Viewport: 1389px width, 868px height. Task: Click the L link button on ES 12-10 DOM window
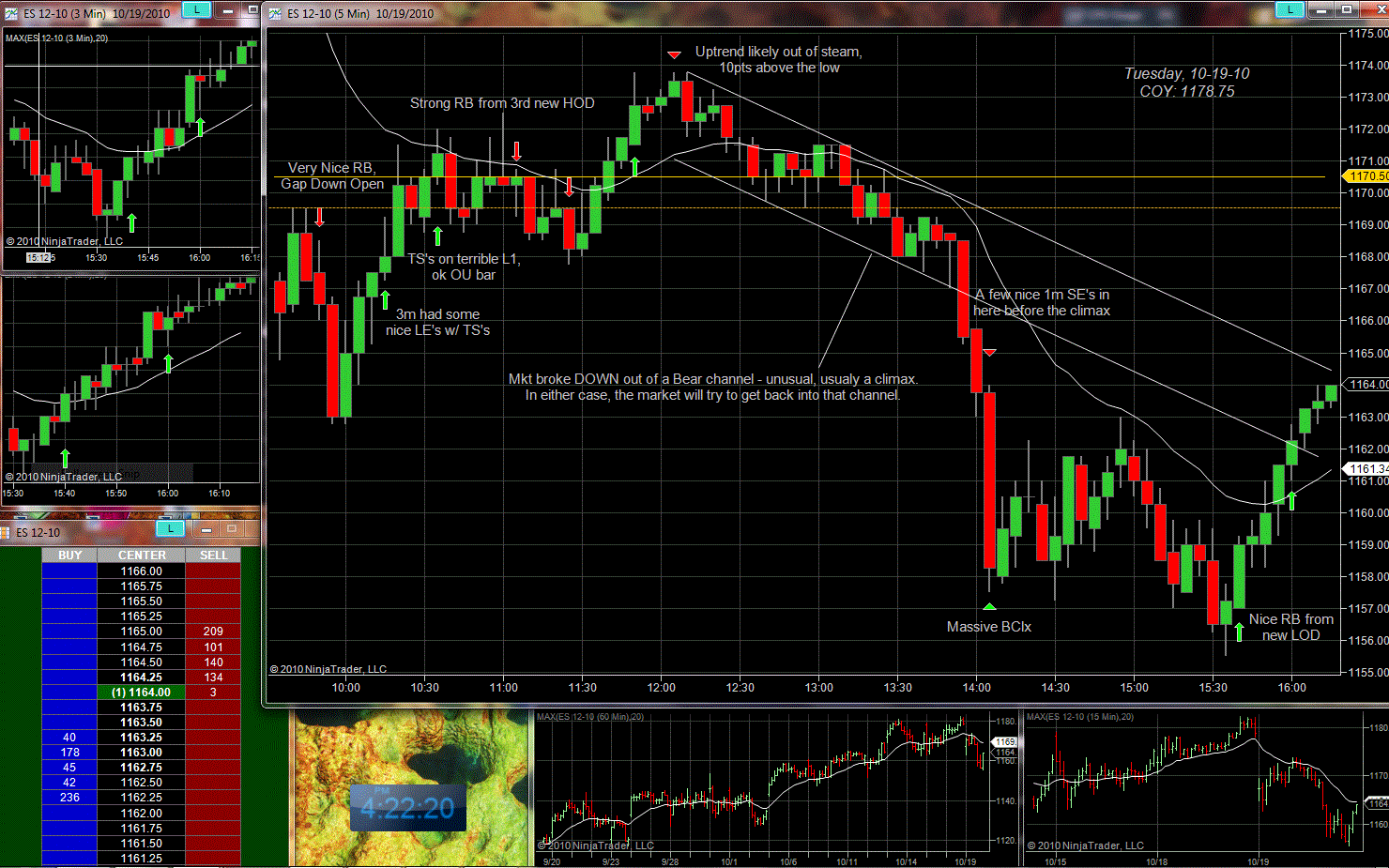point(169,528)
